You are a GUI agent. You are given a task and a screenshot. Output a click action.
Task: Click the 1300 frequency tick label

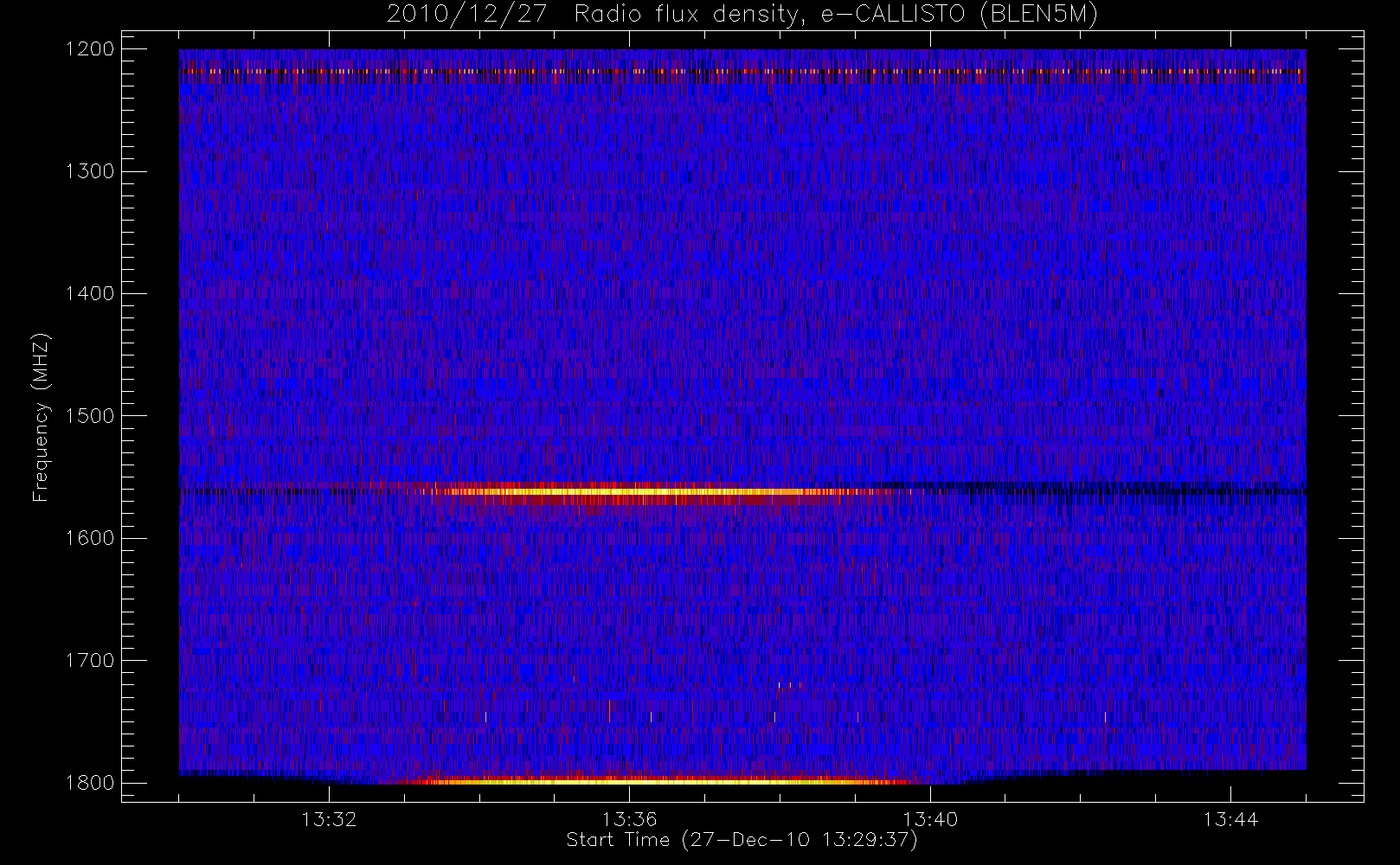tap(90, 171)
